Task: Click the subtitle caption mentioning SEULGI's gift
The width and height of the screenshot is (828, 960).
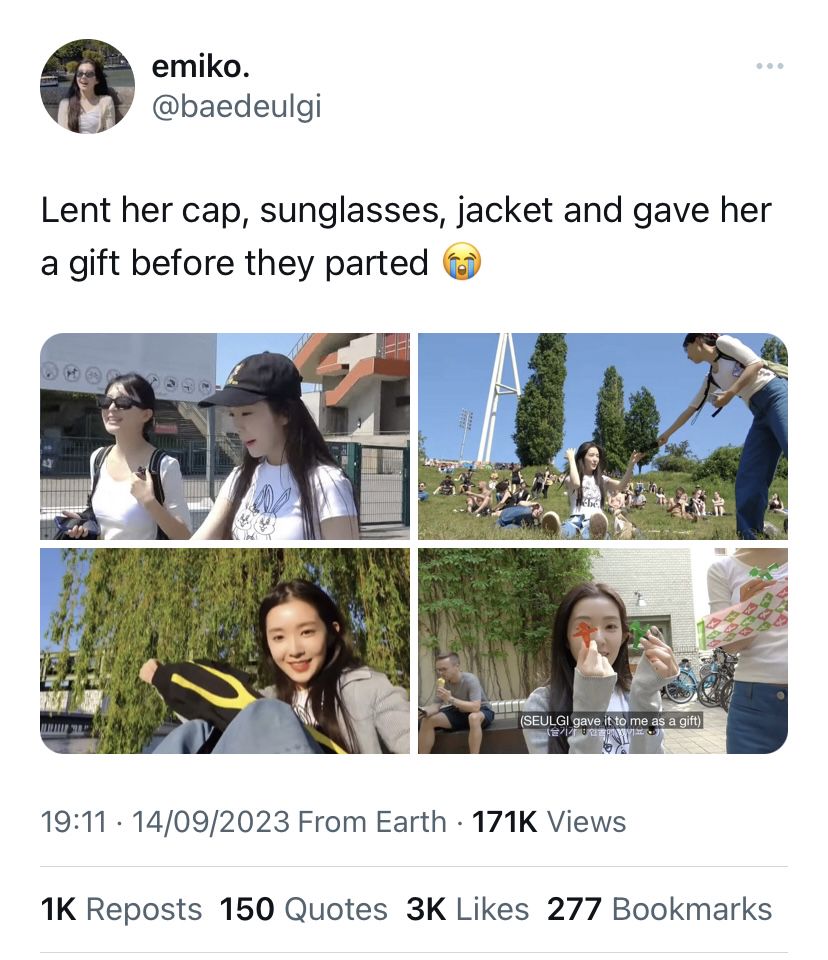Action: [x=612, y=721]
